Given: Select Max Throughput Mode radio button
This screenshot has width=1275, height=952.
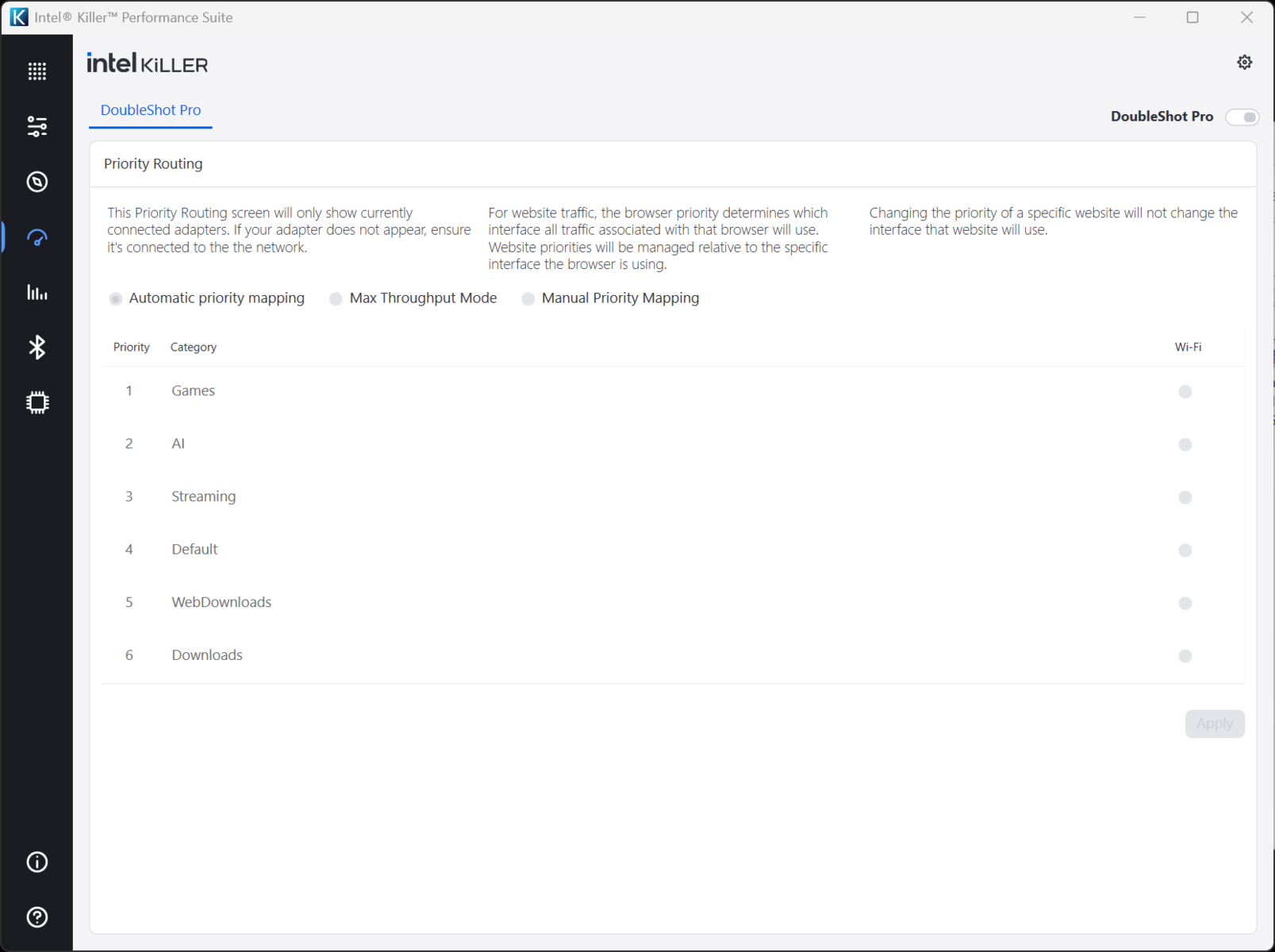Looking at the screenshot, I should [x=336, y=299].
